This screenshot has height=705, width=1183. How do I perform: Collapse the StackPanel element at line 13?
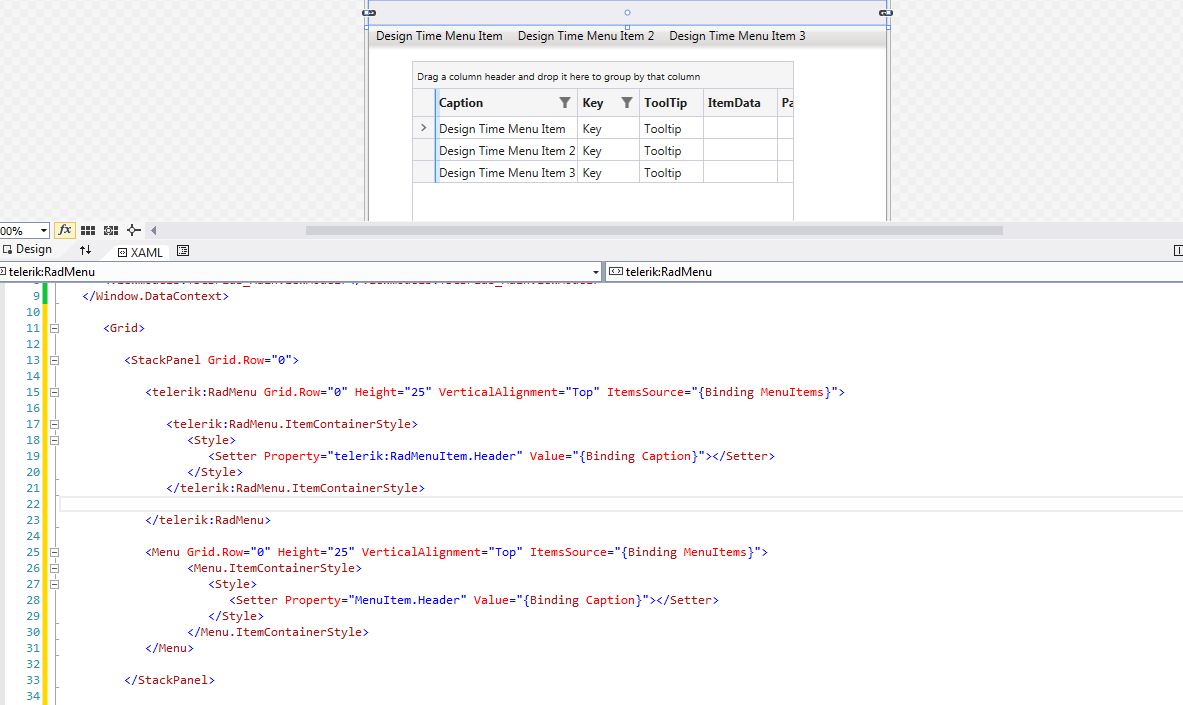coord(54,360)
